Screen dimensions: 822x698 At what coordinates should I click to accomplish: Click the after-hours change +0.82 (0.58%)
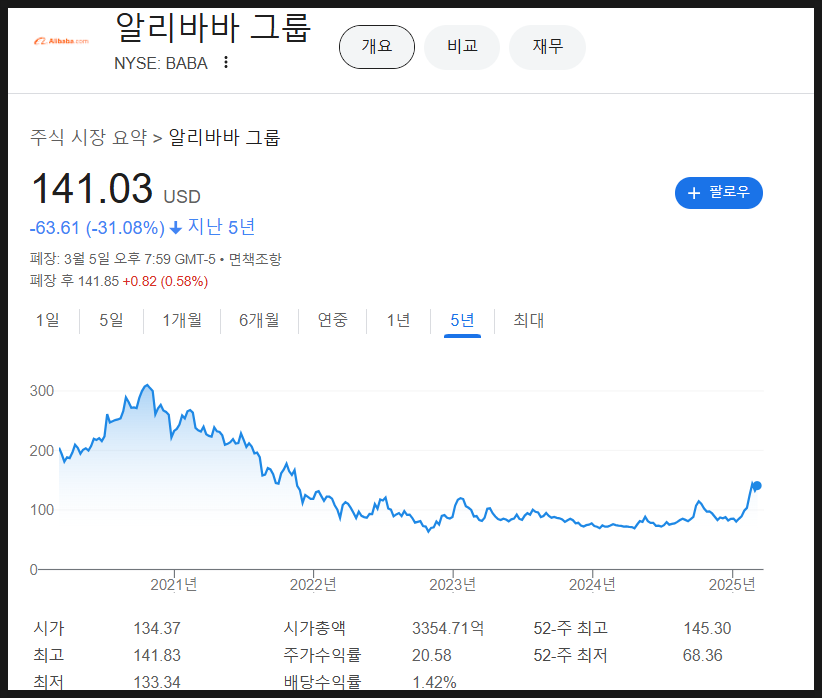click(x=165, y=282)
